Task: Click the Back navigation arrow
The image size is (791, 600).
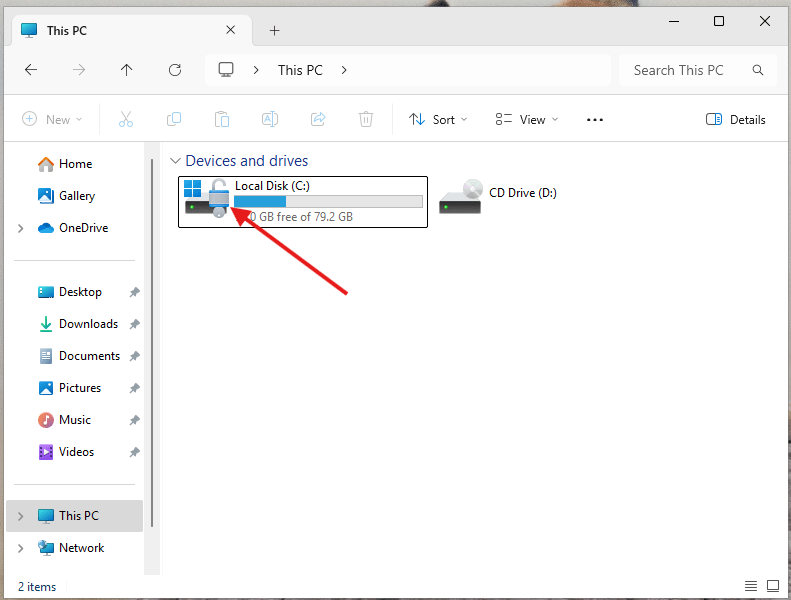Action: [x=31, y=70]
